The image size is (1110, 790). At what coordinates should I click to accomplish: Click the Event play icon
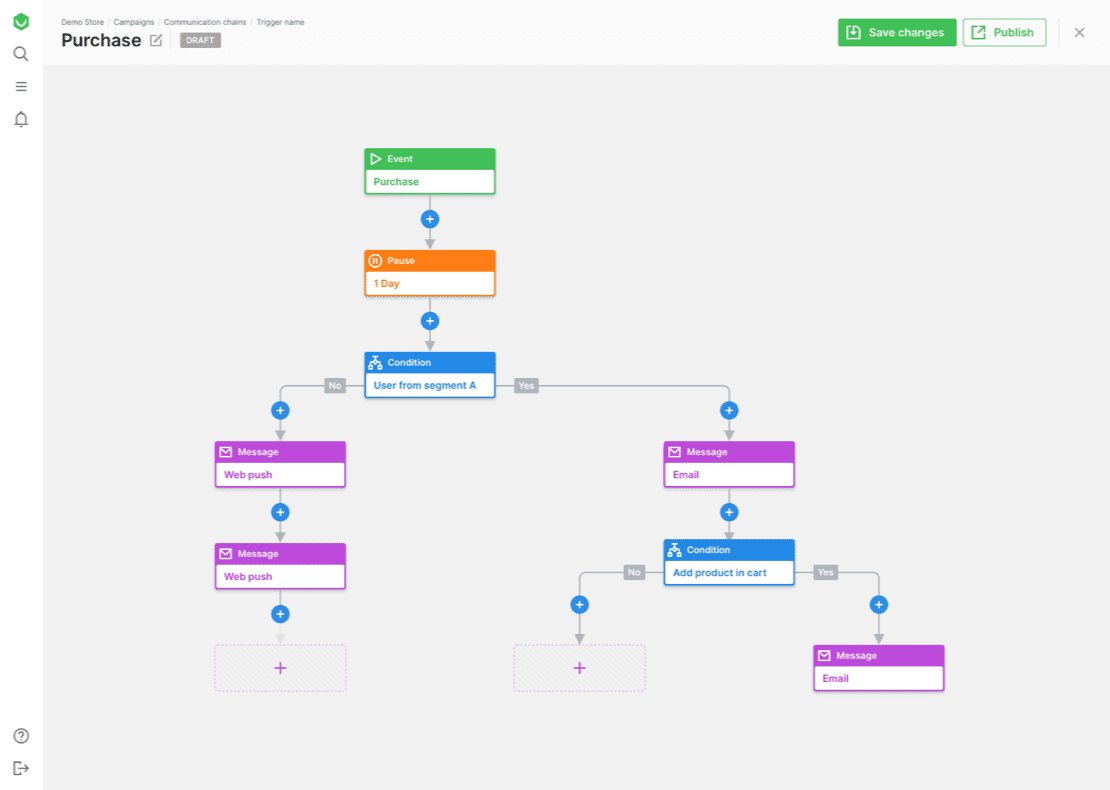[376, 159]
